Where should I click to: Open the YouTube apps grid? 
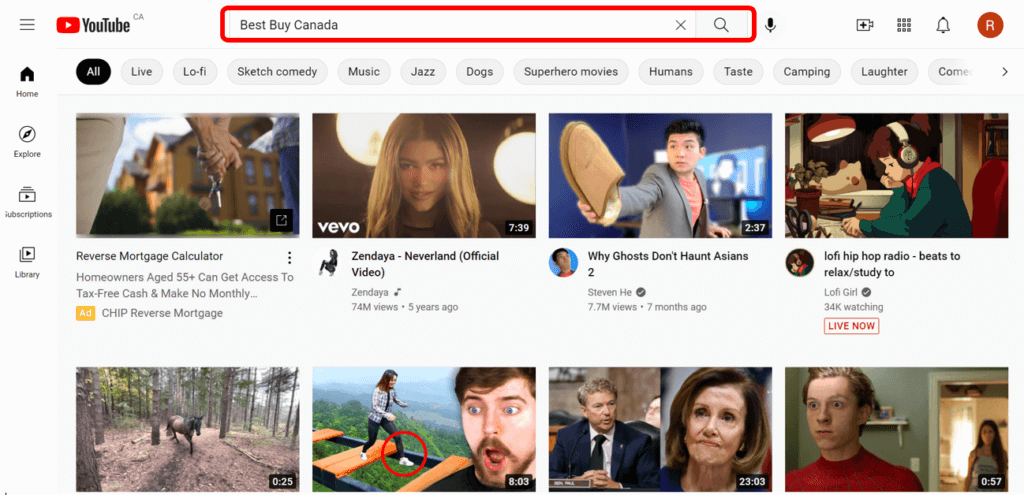click(x=904, y=25)
